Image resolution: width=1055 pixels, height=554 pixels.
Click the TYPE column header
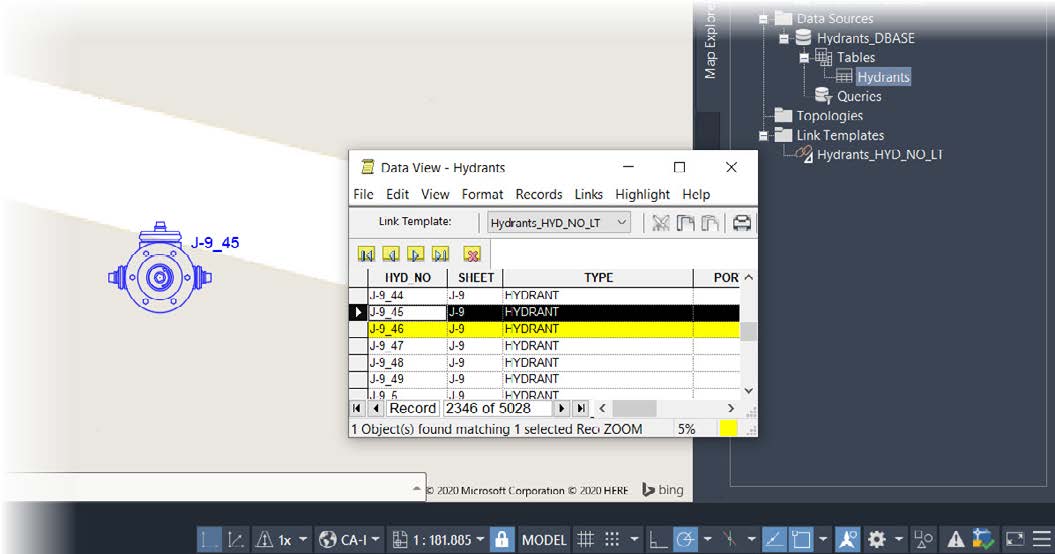click(598, 277)
